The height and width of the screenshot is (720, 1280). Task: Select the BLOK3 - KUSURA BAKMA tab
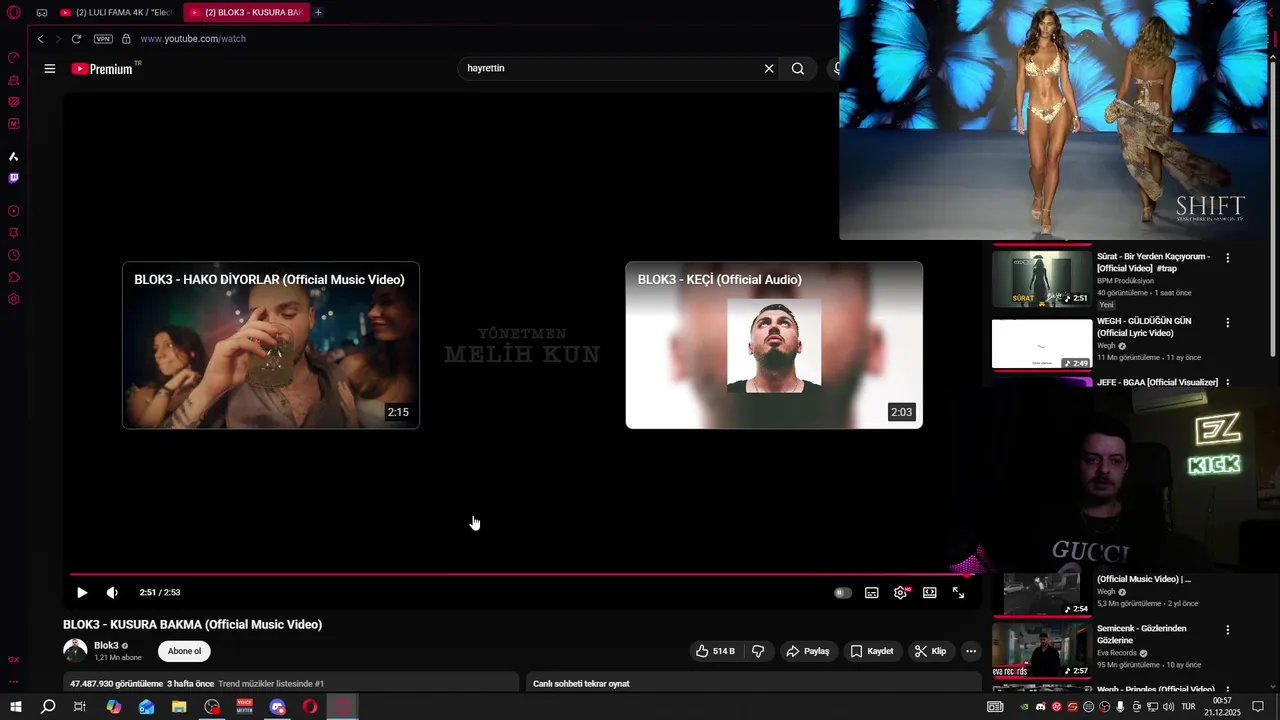click(x=246, y=12)
